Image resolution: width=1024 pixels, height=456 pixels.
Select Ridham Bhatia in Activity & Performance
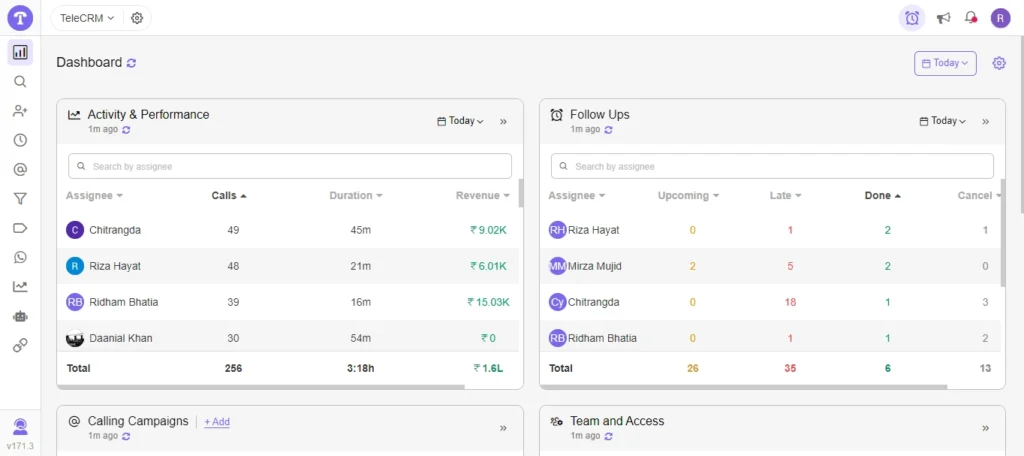pyautogui.click(x=288, y=302)
